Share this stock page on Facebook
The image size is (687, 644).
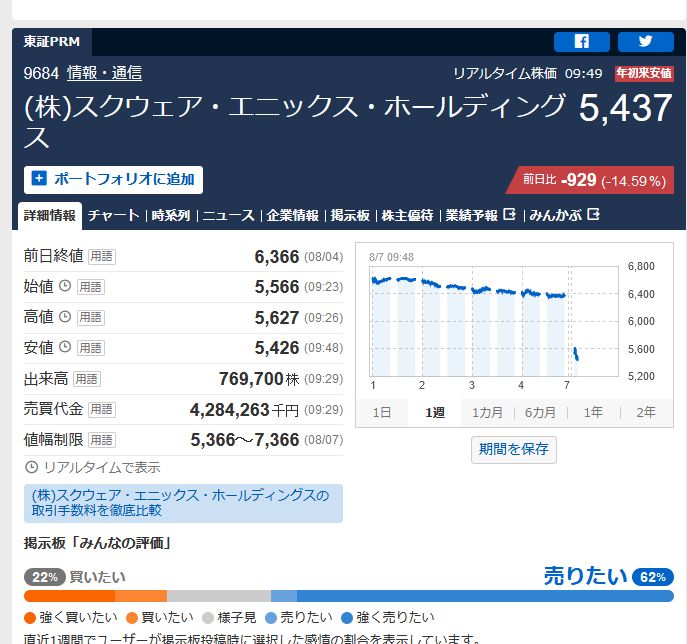581,42
